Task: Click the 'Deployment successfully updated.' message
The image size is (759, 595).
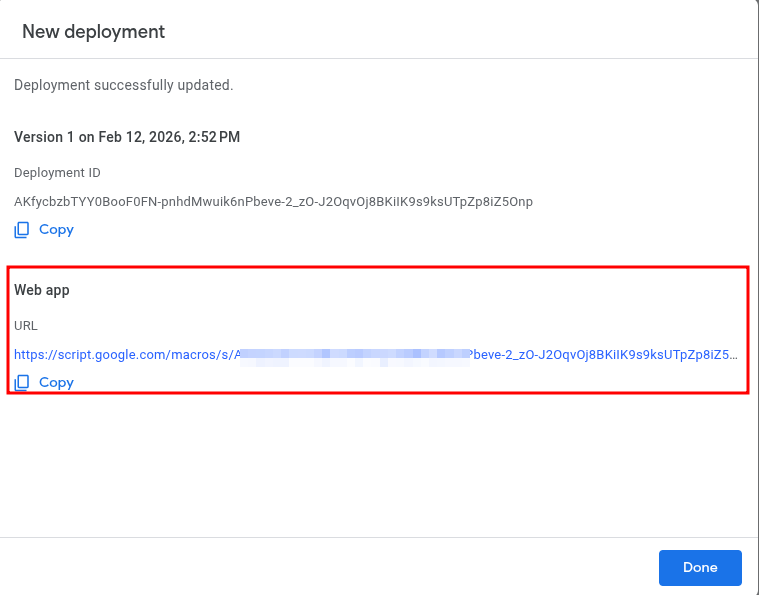Action: (x=124, y=86)
